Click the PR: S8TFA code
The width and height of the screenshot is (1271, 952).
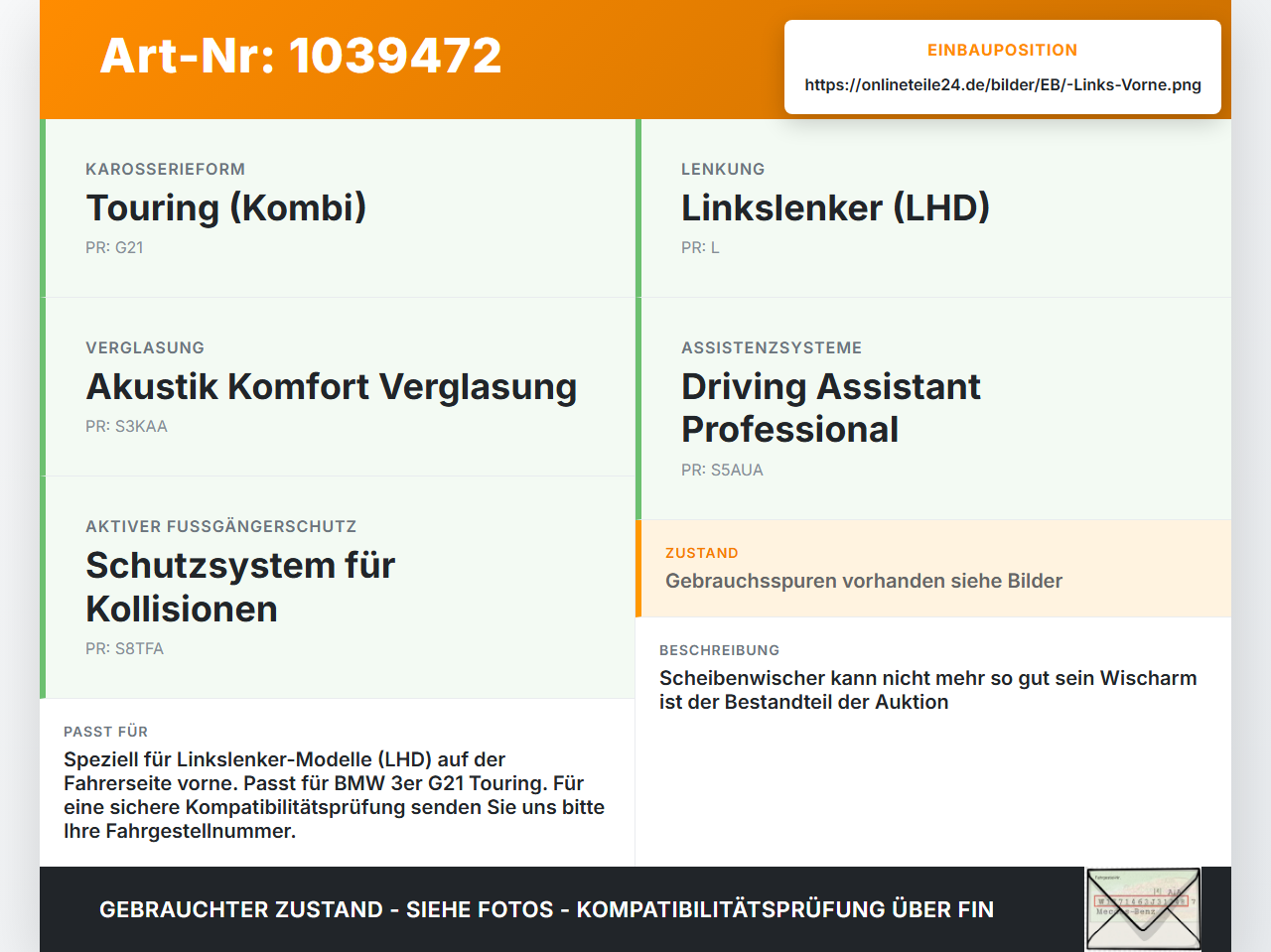coord(124,648)
